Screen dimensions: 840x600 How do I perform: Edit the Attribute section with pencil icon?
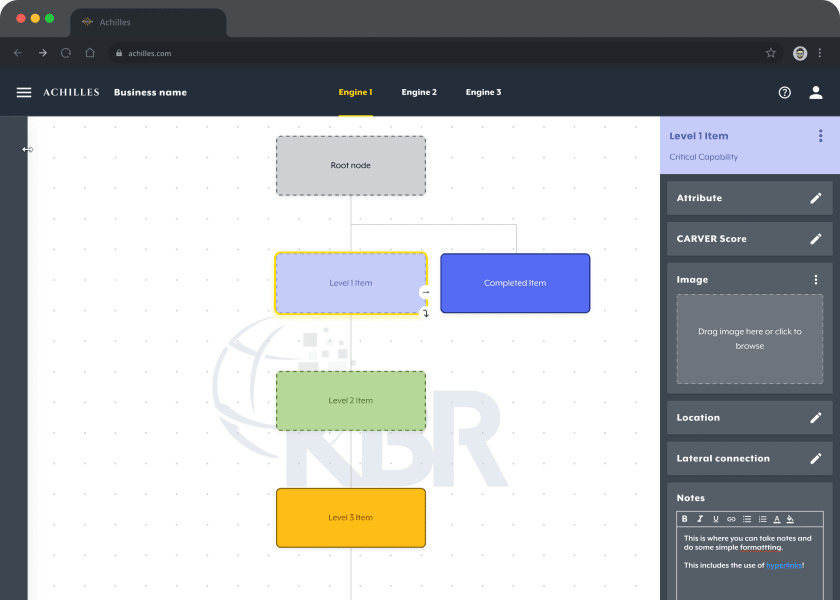(x=816, y=198)
